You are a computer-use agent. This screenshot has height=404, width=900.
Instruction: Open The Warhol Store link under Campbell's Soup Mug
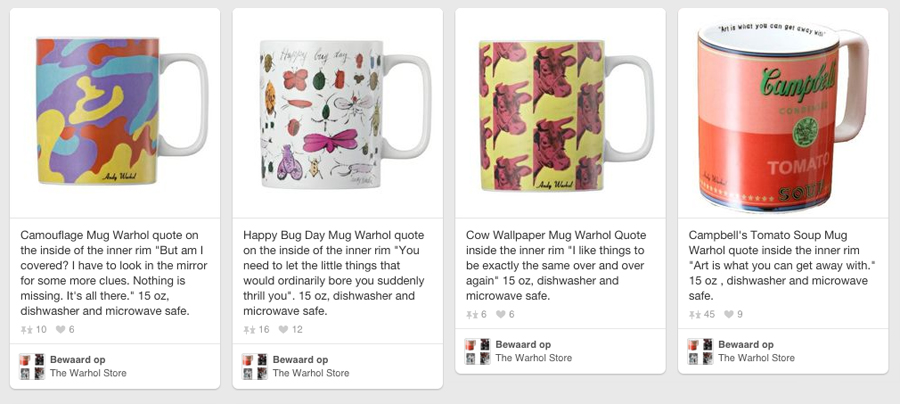tap(756, 358)
